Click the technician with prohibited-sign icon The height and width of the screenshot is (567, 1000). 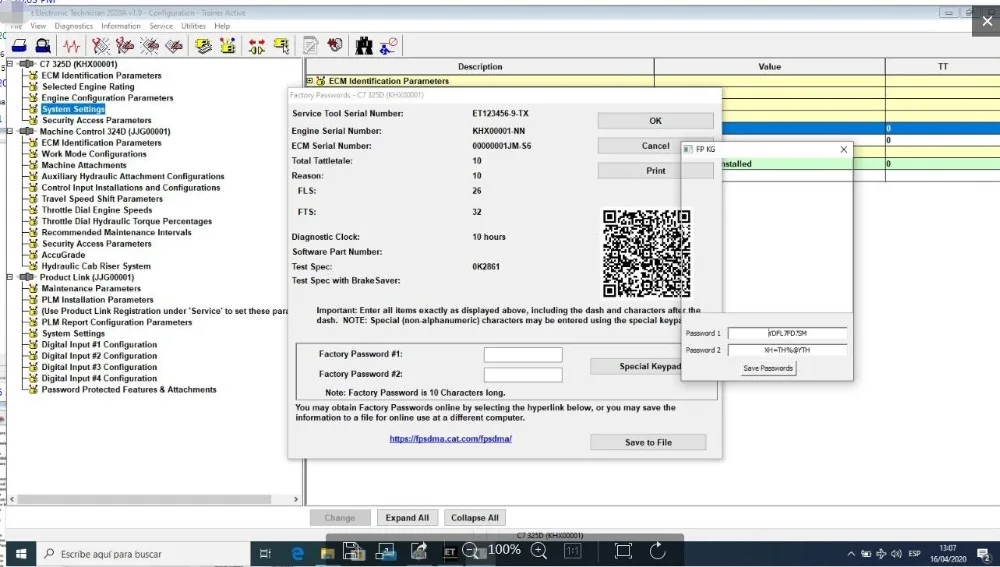pos(388,46)
